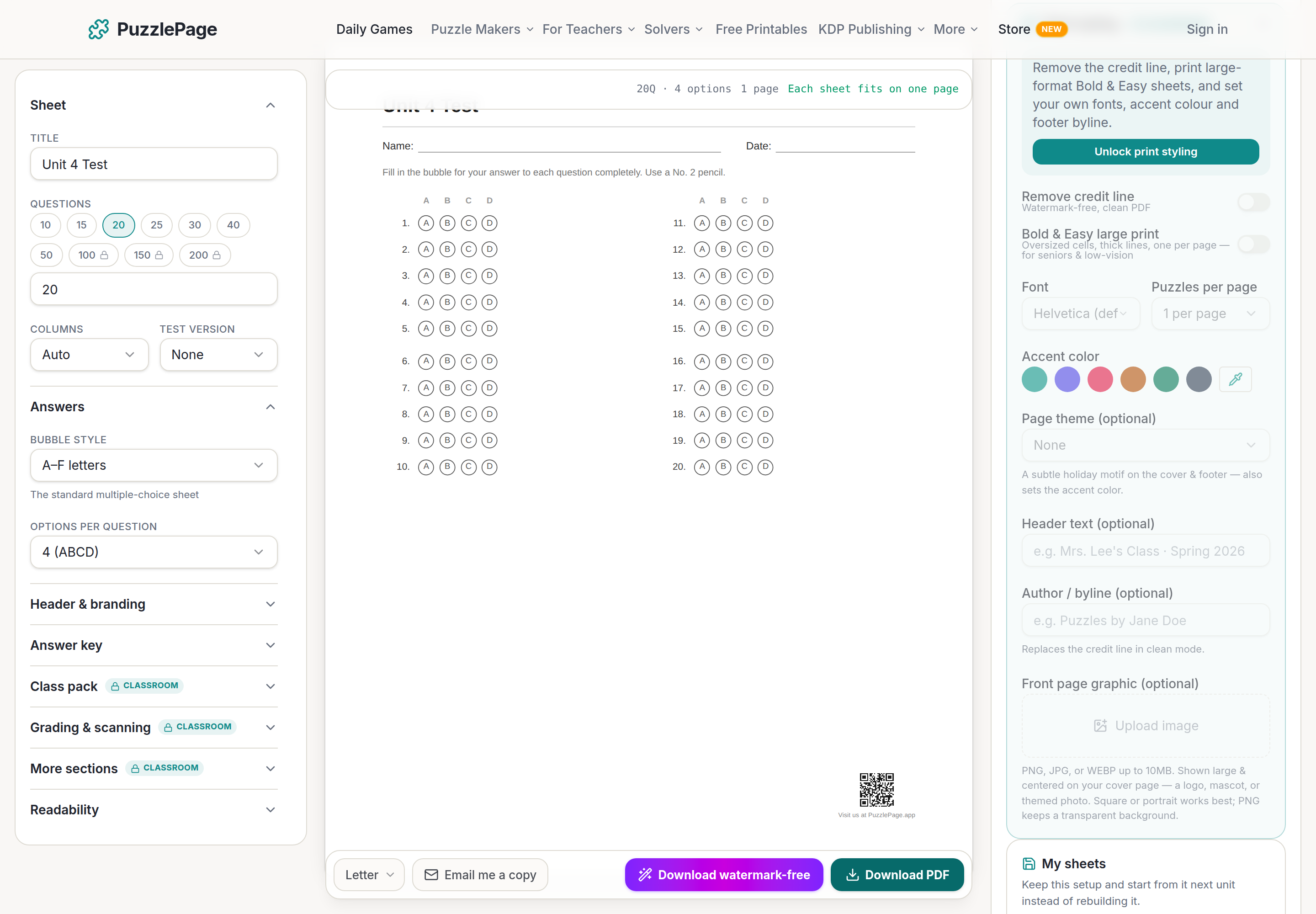Screen dimensions: 1316x914
Task: Collapse the Sheet section
Action: click(x=154, y=106)
